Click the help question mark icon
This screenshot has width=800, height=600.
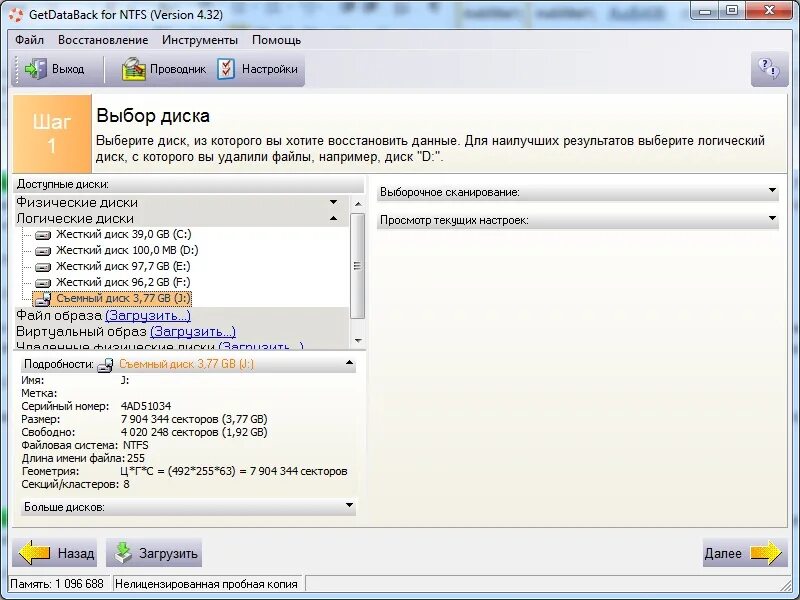[x=769, y=69]
